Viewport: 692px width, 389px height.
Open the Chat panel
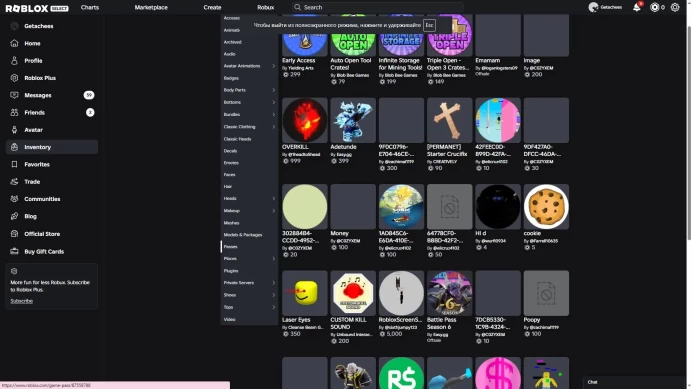634,382
